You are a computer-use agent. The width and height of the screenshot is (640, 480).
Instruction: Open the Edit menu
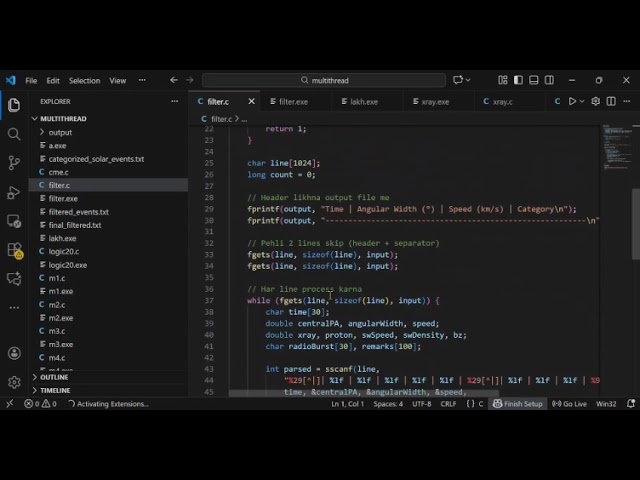pyautogui.click(x=53, y=80)
